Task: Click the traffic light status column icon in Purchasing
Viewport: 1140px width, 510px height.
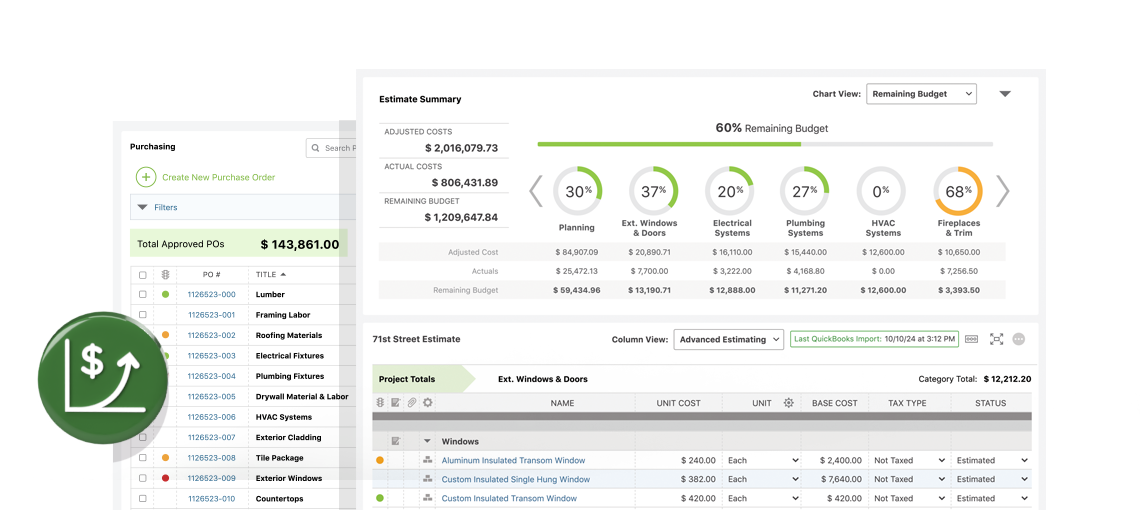Action: pos(165,275)
